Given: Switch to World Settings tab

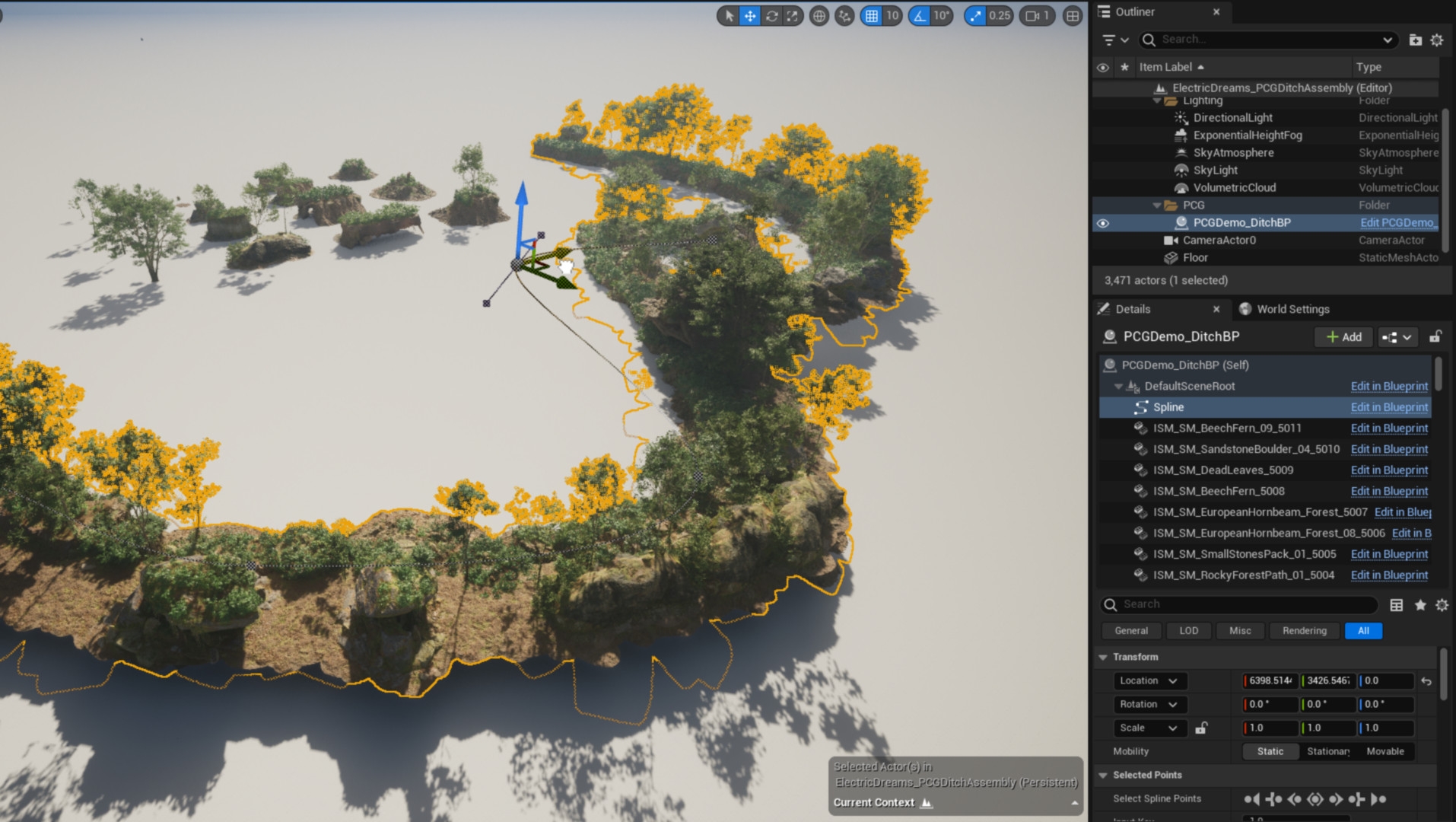Looking at the screenshot, I should coord(1292,309).
